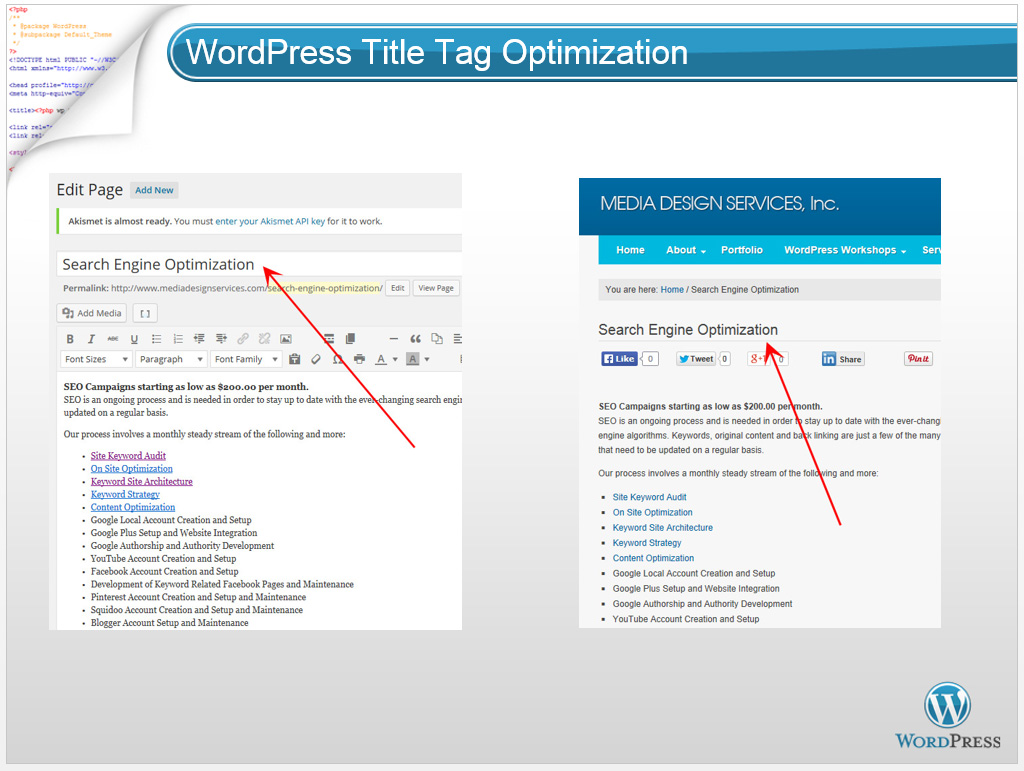Screen dimensions: 1024x771
Task: Click the stacked-pages page break icon
Action: pyautogui.click(x=351, y=339)
